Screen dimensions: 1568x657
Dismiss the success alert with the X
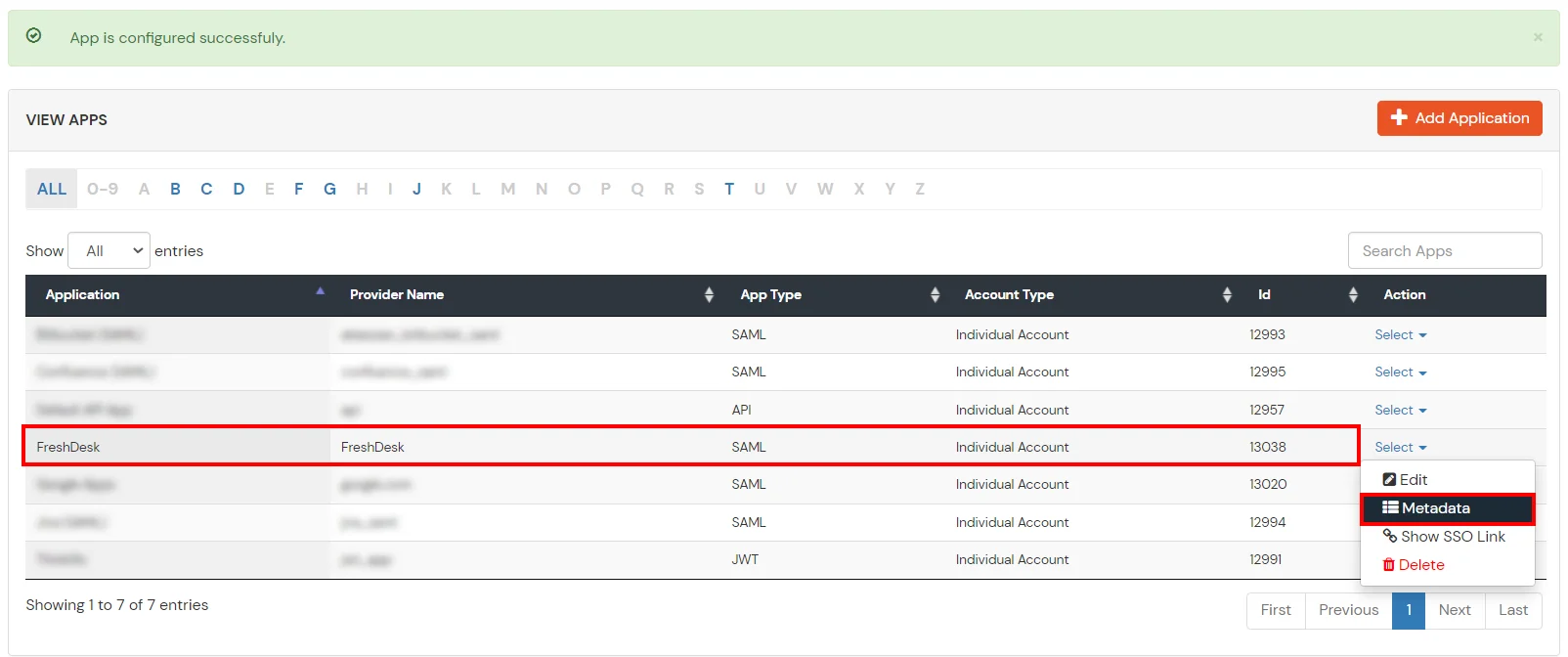coord(1538,37)
